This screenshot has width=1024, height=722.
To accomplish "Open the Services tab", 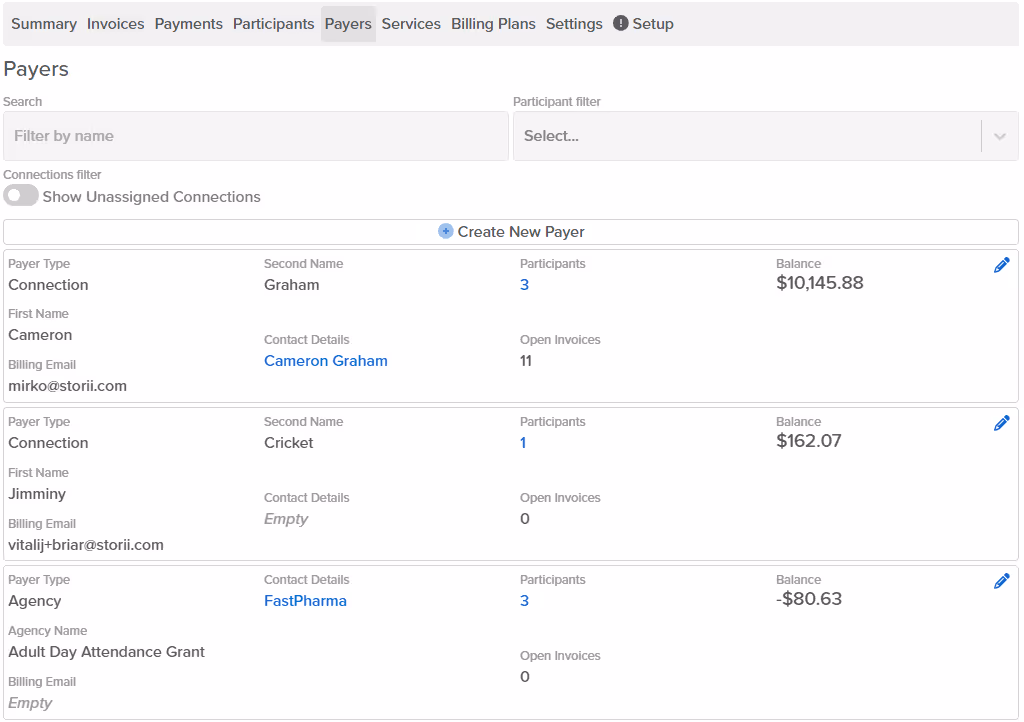I will [411, 24].
